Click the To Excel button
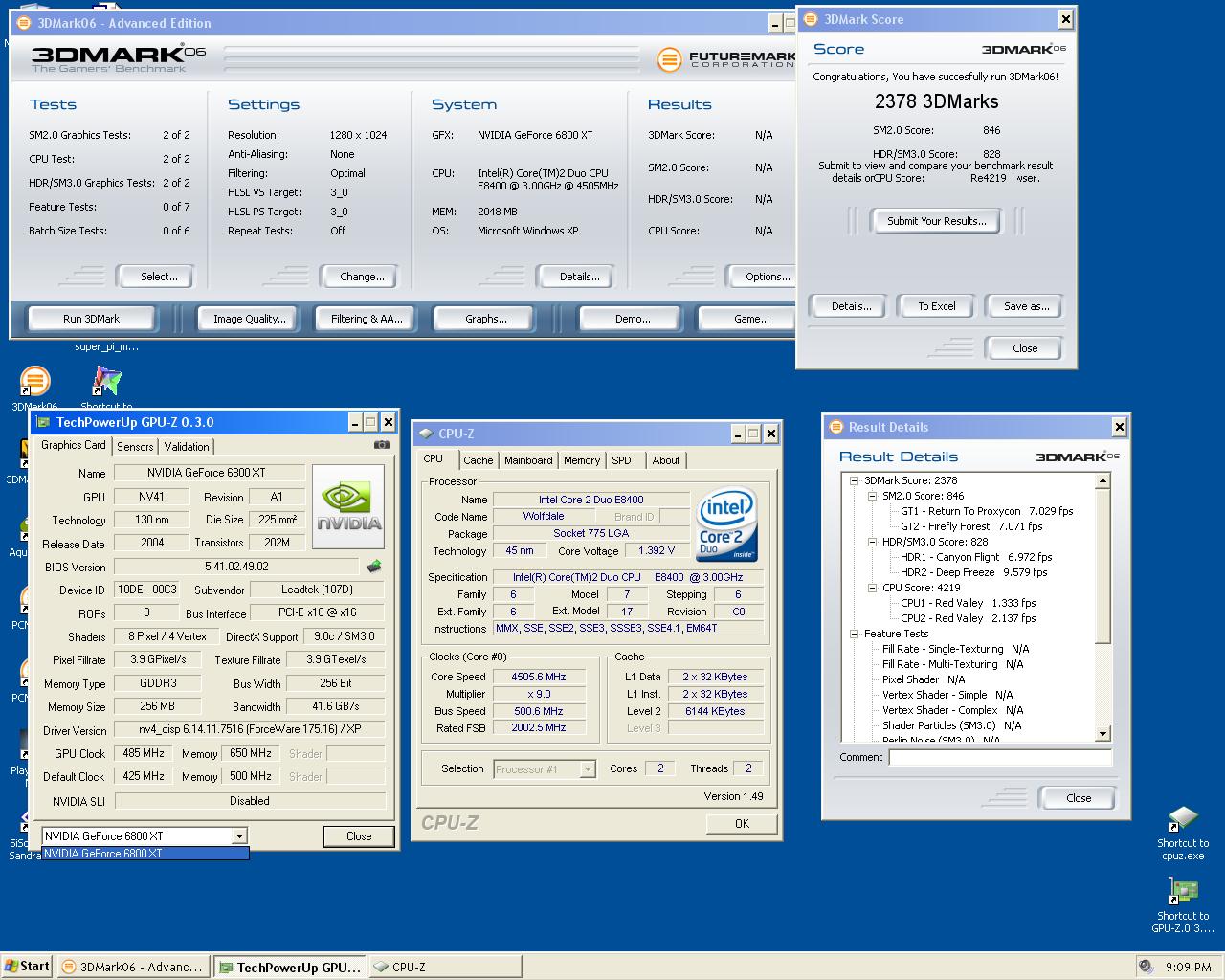The image size is (1225, 980). point(937,306)
